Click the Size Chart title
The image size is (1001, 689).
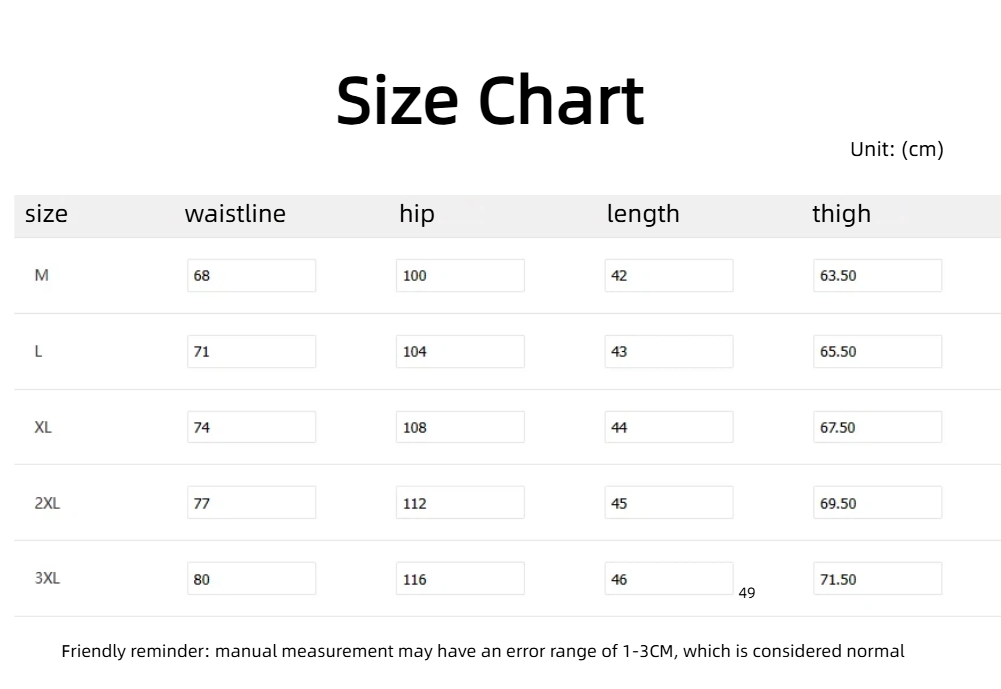coord(490,101)
